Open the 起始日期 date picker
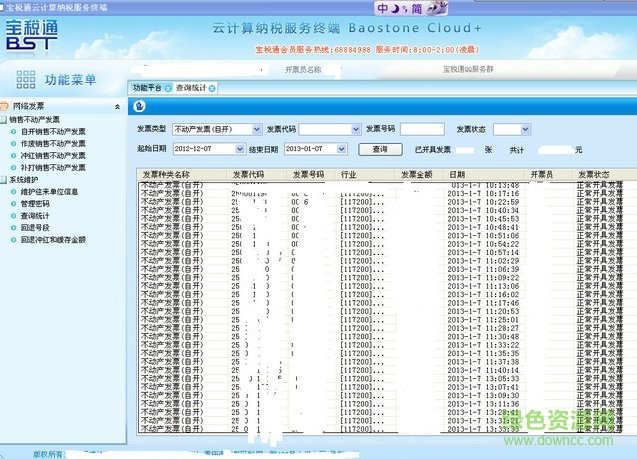The width and height of the screenshot is (637, 459). tap(239, 149)
